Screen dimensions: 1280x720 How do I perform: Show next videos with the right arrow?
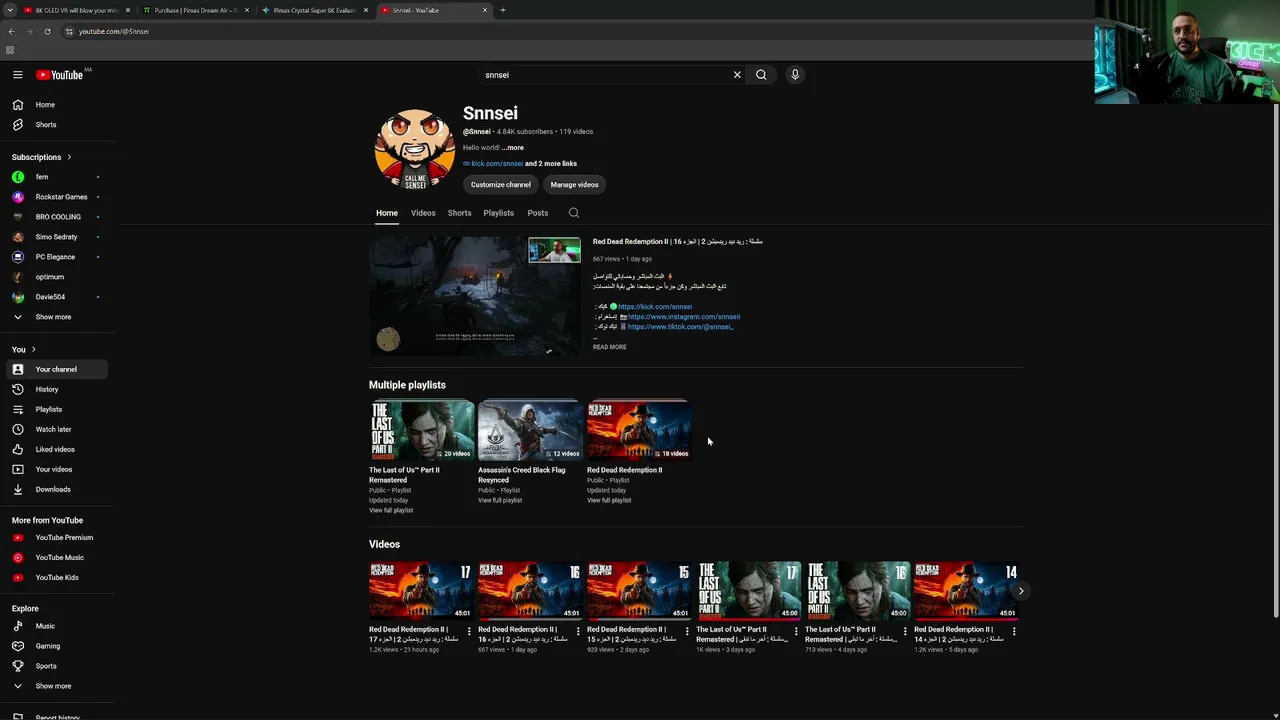point(1020,591)
